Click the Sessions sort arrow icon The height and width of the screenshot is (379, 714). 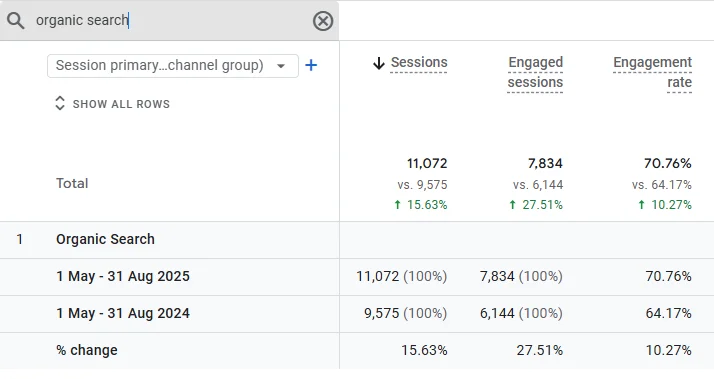pos(379,63)
